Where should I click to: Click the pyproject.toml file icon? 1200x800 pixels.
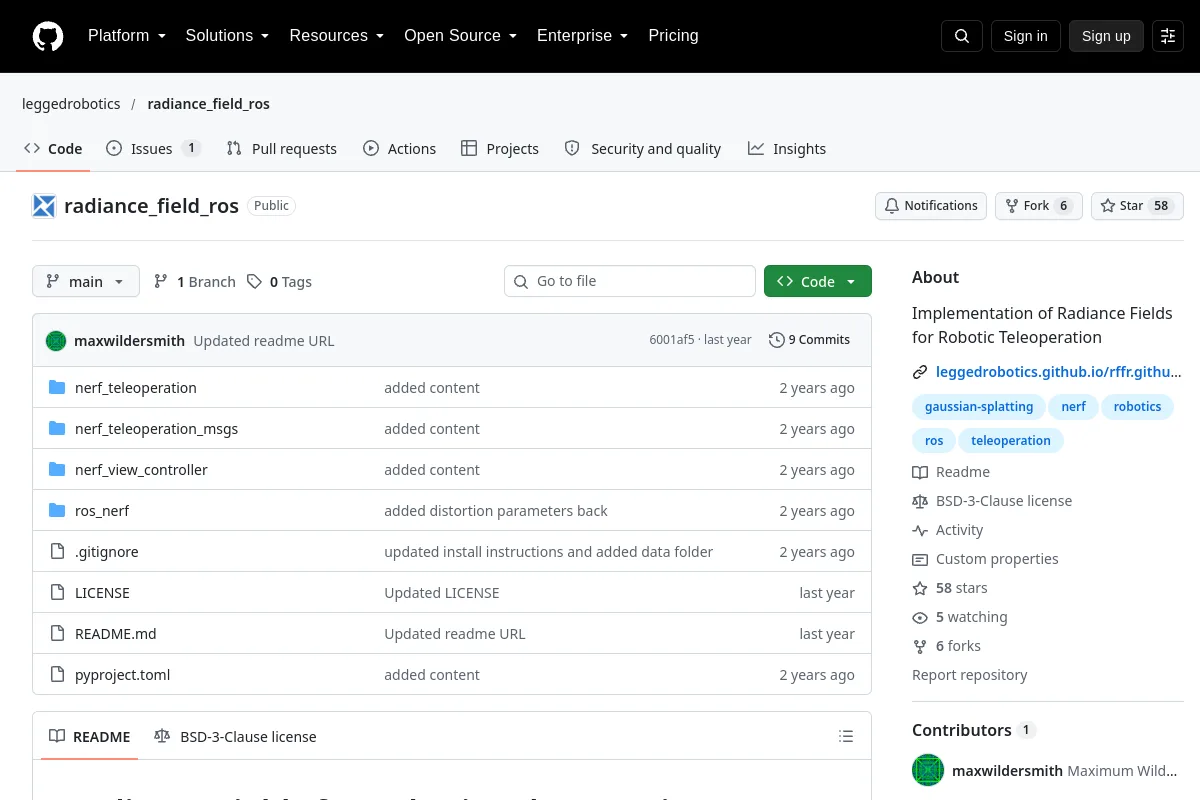click(57, 674)
